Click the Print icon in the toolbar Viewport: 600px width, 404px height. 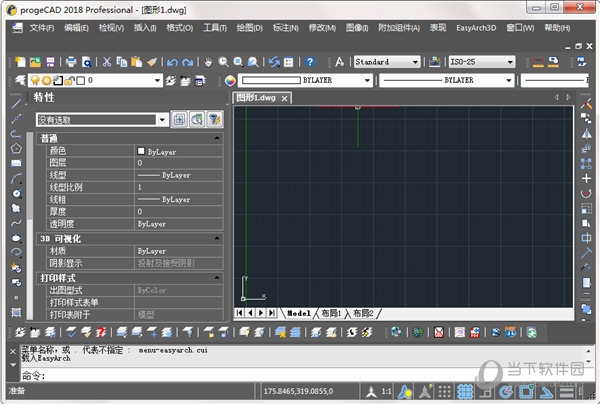71,62
